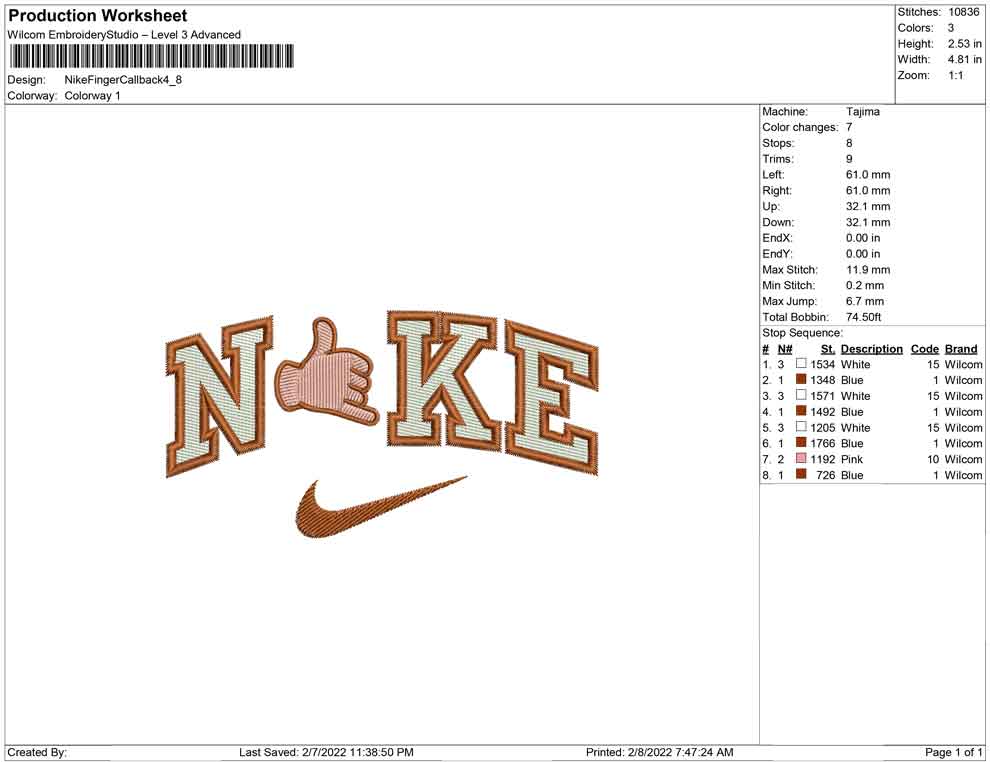Click the white swatch in stop row 1
The image size is (990, 762).
pyautogui.click(x=801, y=364)
